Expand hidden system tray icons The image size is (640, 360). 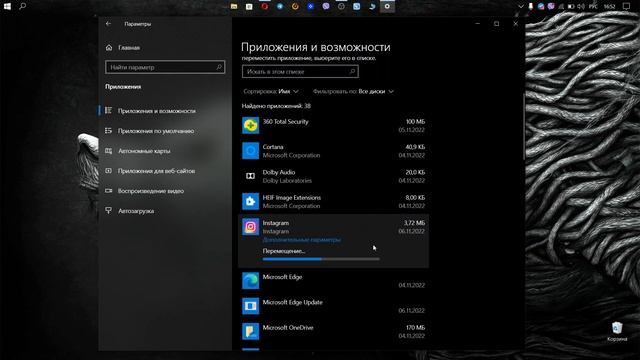(x=521, y=7)
